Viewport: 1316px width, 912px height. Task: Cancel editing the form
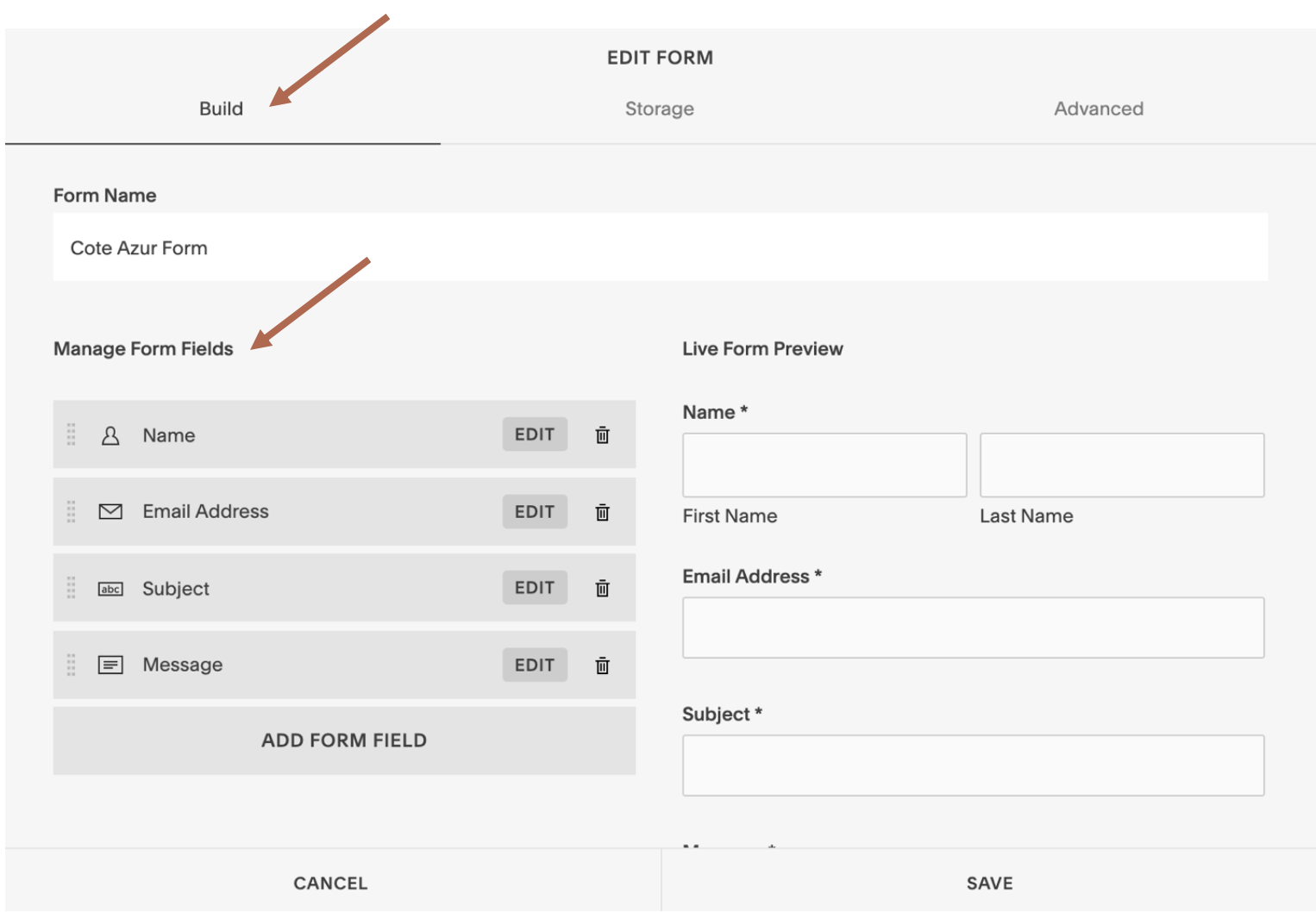(329, 883)
